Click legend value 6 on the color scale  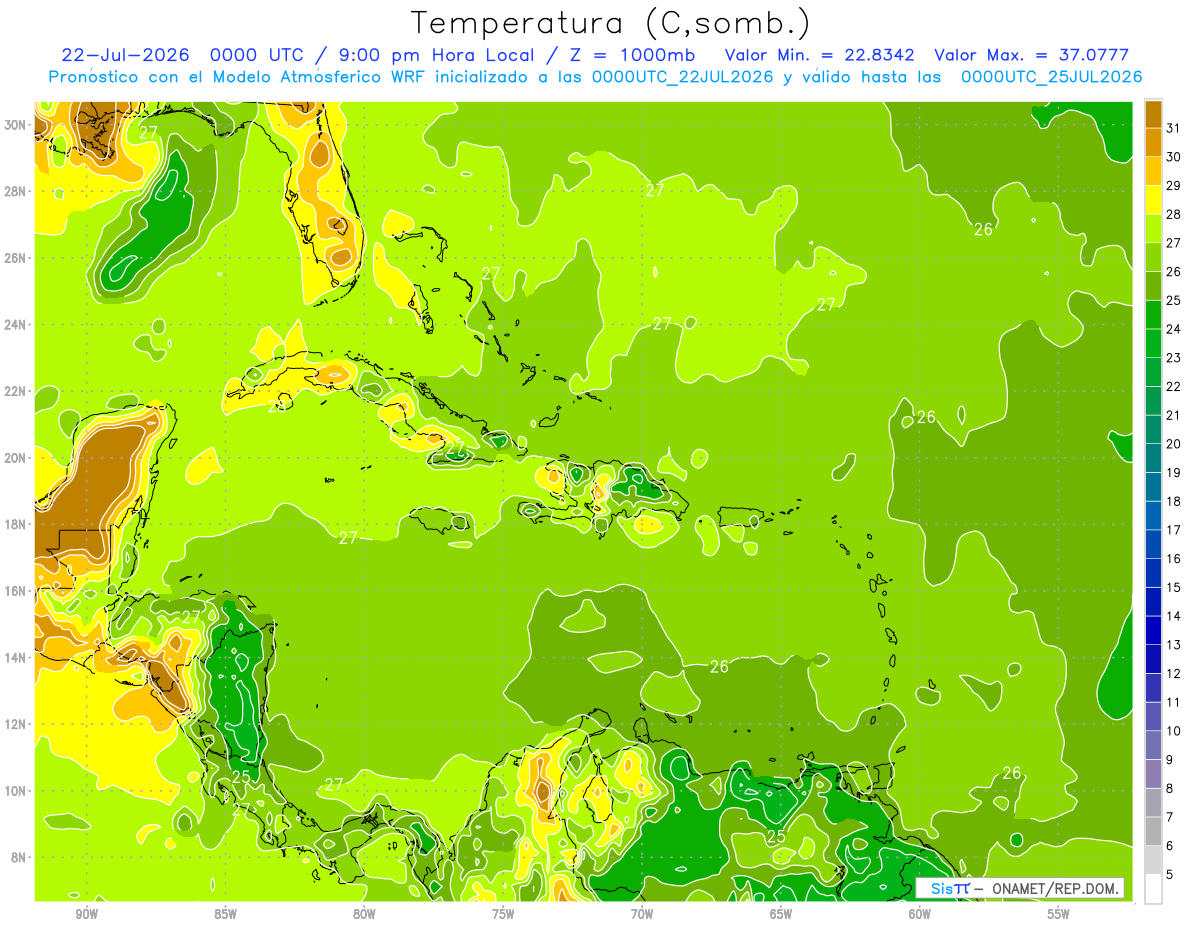point(1170,846)
